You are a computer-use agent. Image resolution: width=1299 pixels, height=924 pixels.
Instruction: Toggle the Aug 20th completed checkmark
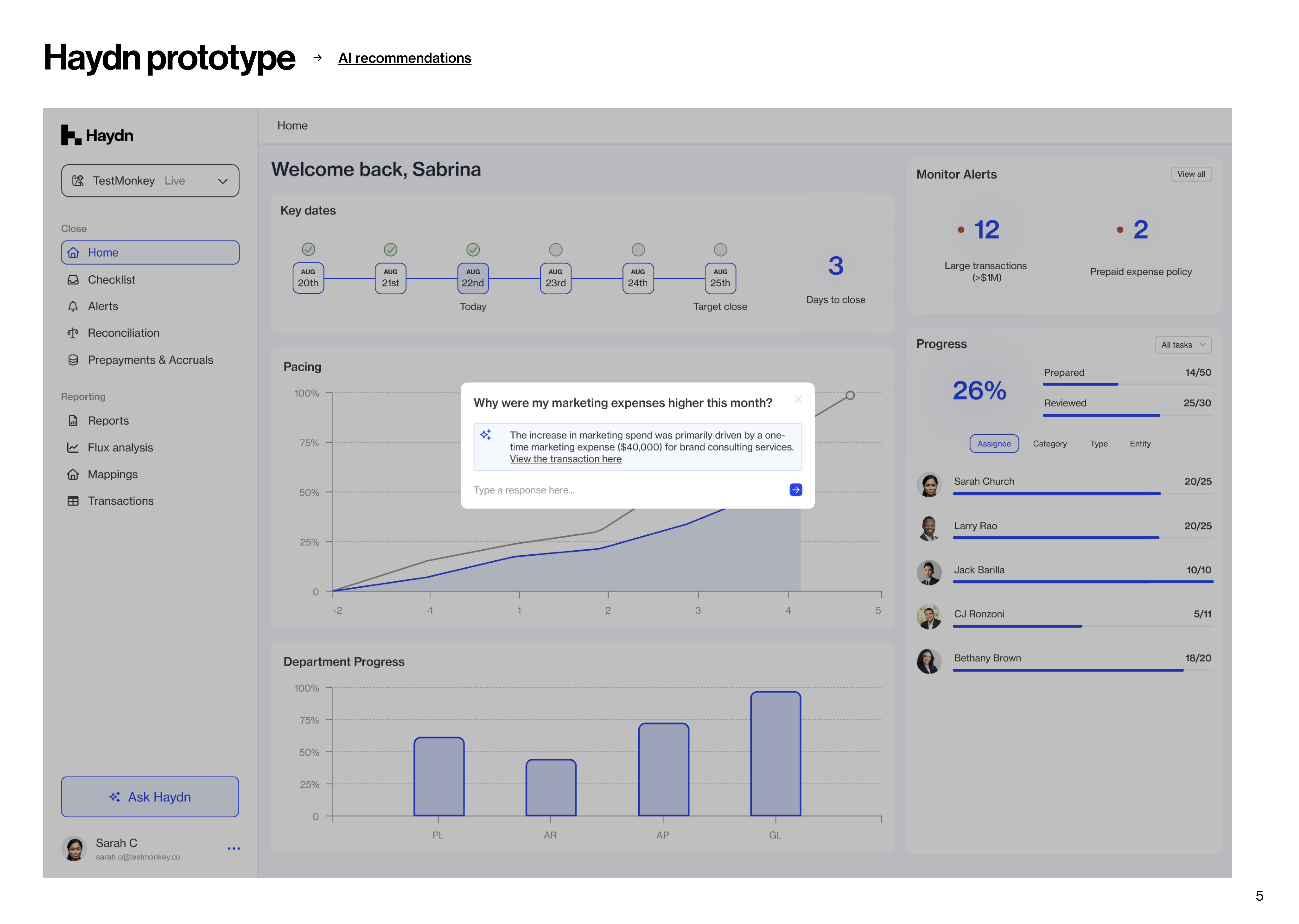(308, 249)
